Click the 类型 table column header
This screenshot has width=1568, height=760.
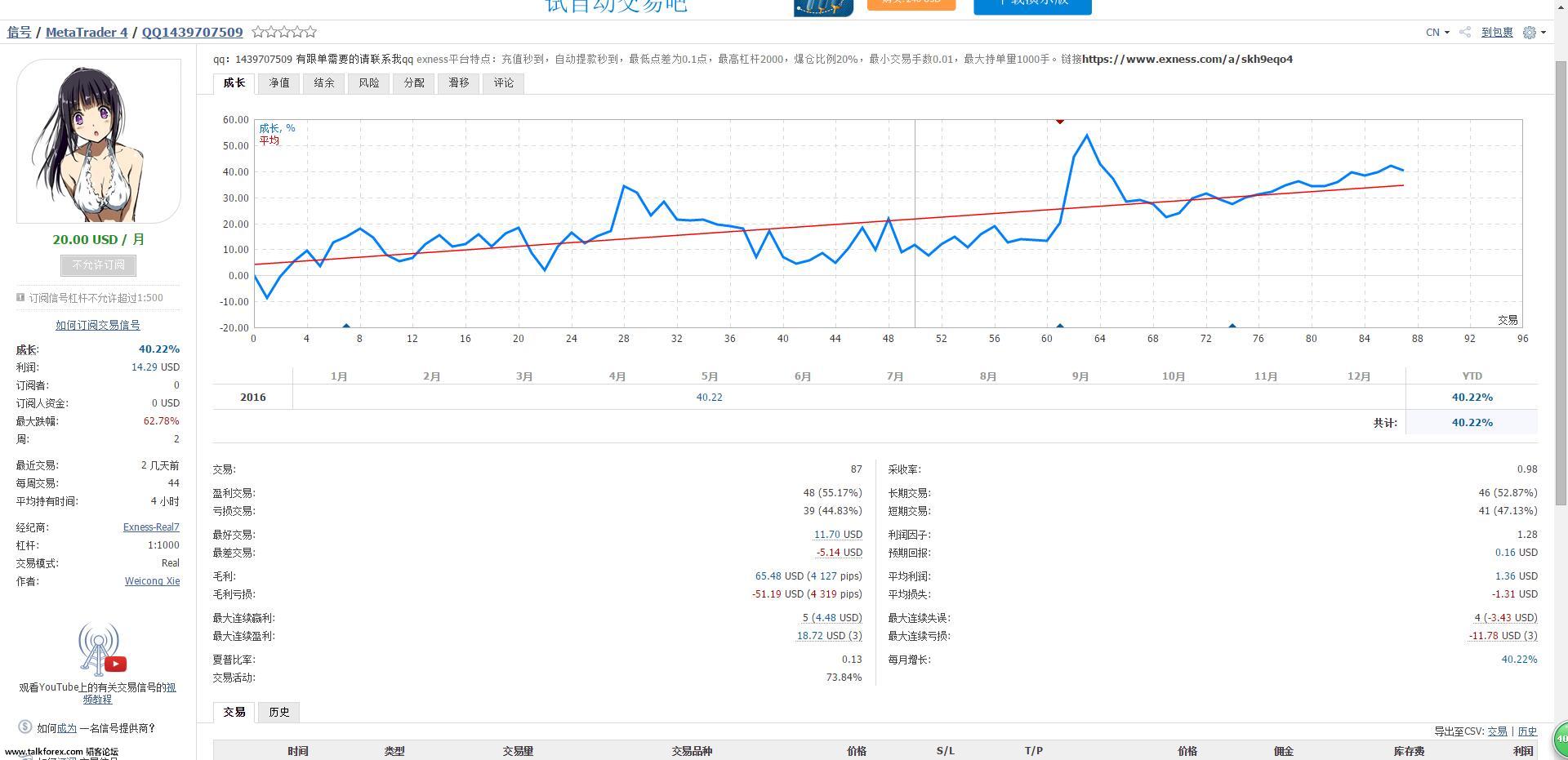coord(394,751)
